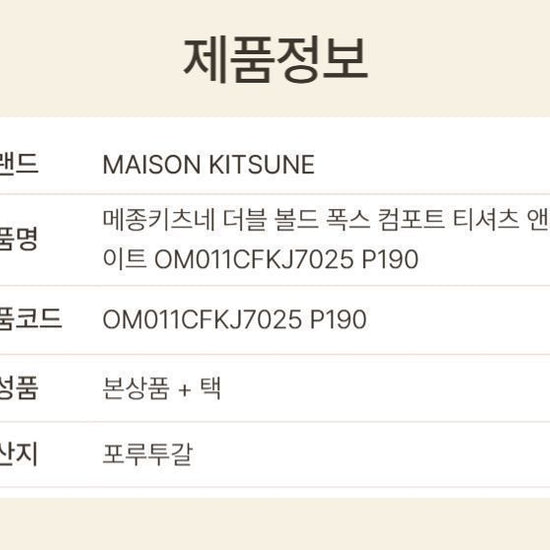The image size is (550, 550).
Task: Click the word MAISON in brand row
Action: (x=152, y=165)
